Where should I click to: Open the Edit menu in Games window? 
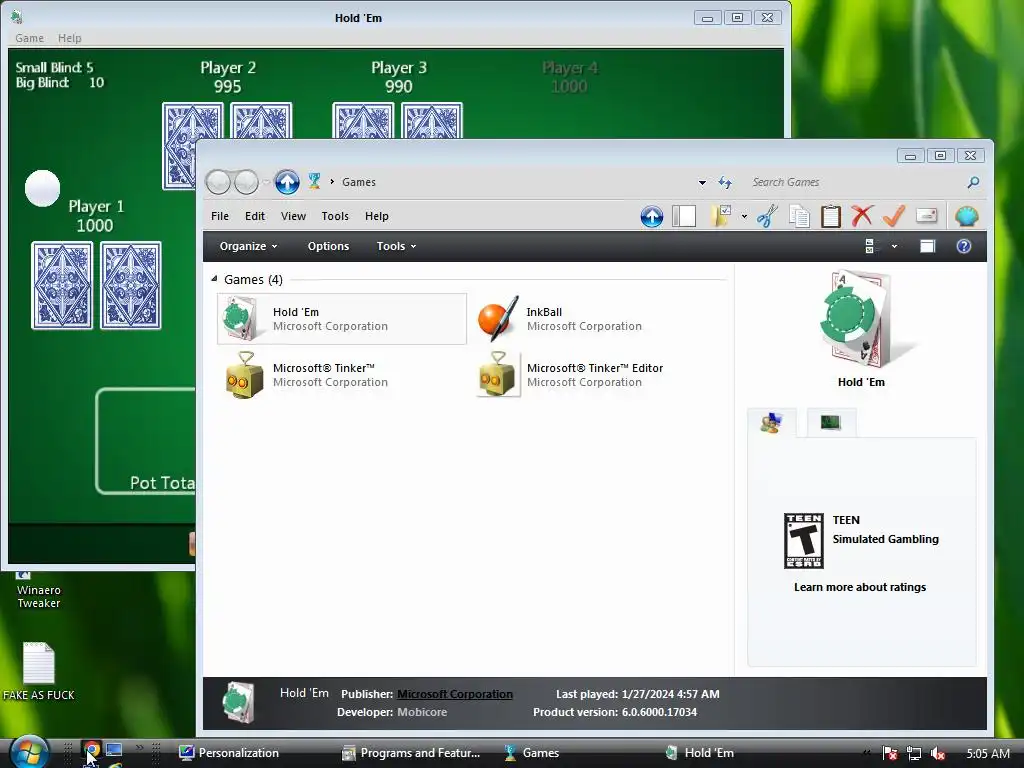(255, 216)
